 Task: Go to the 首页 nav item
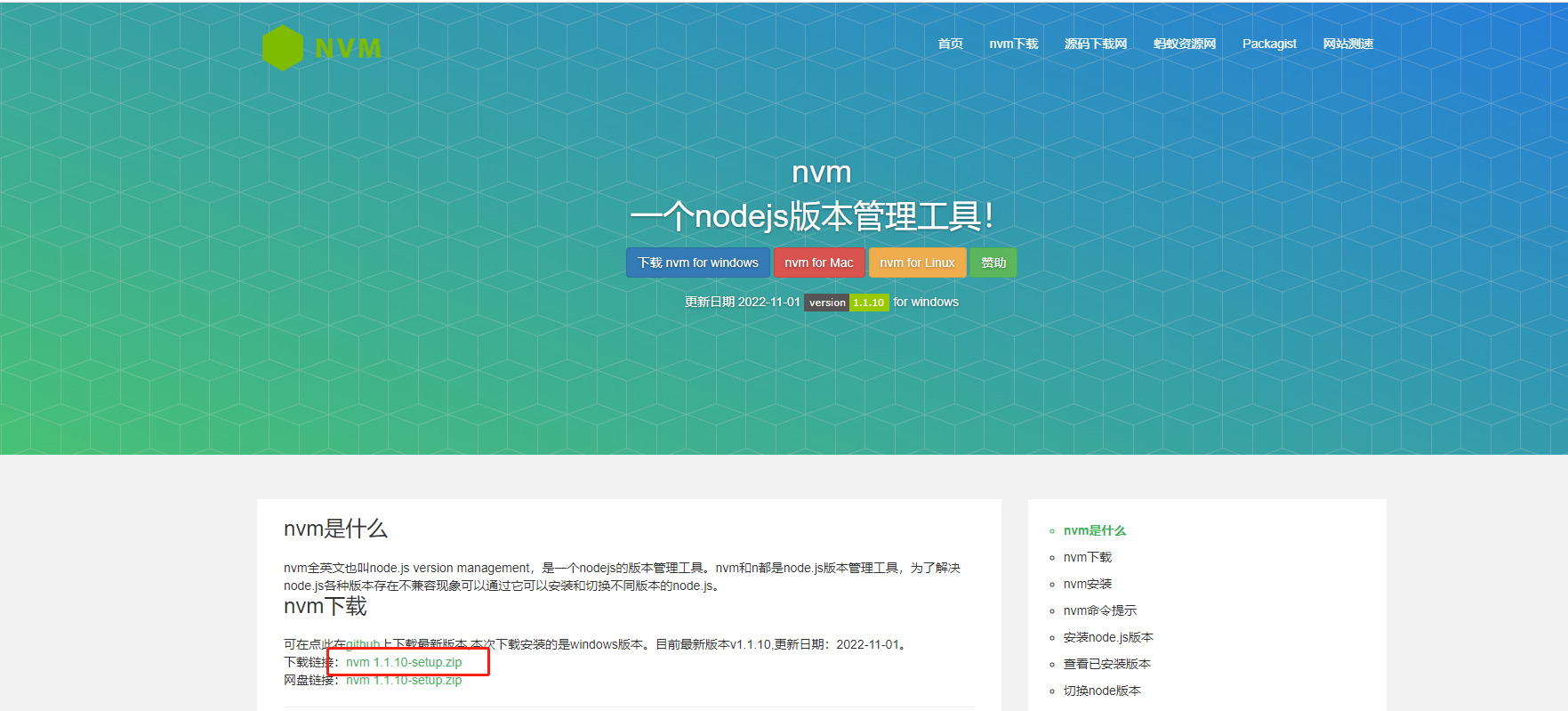click(950, 44)
